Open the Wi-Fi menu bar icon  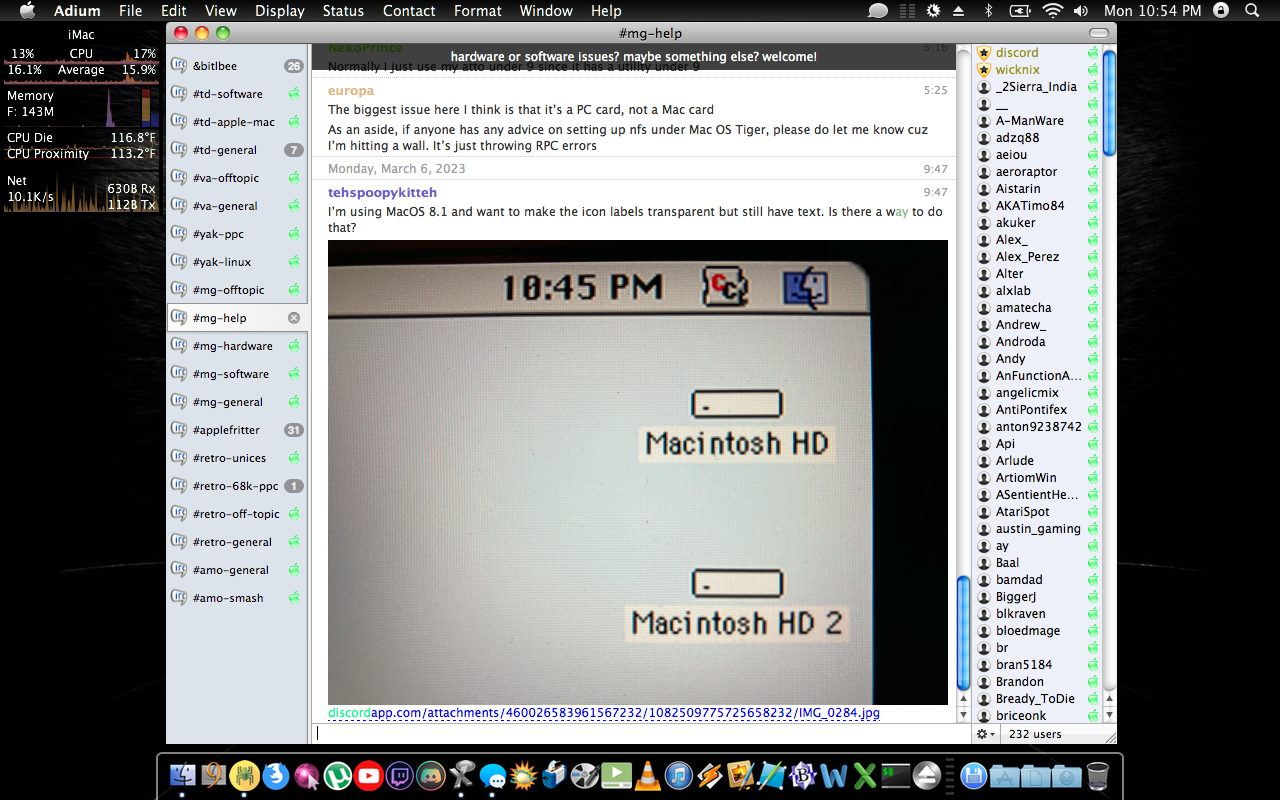[x=1052, y=11]
